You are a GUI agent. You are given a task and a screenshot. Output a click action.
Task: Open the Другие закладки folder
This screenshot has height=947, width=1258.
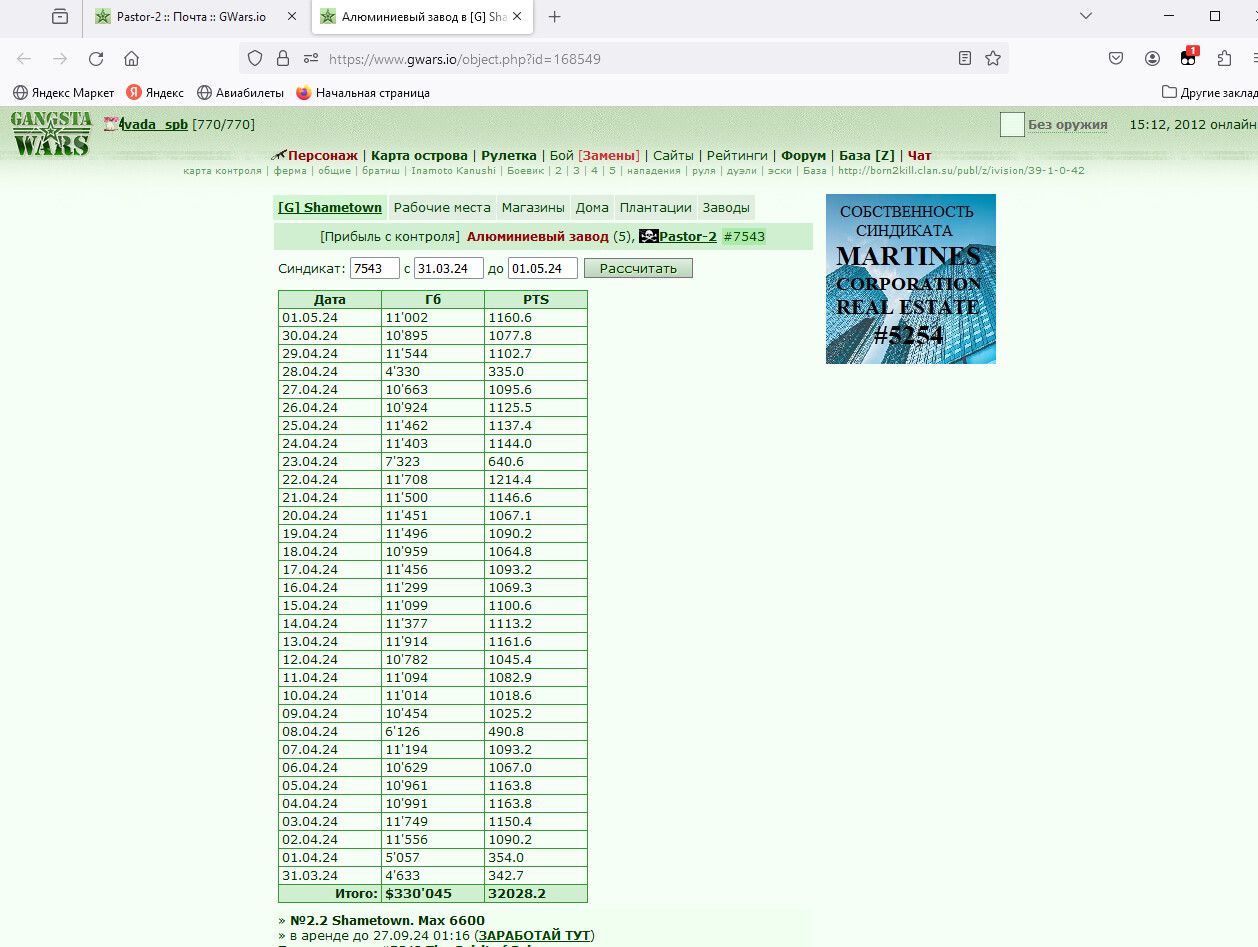point(1210,92)
